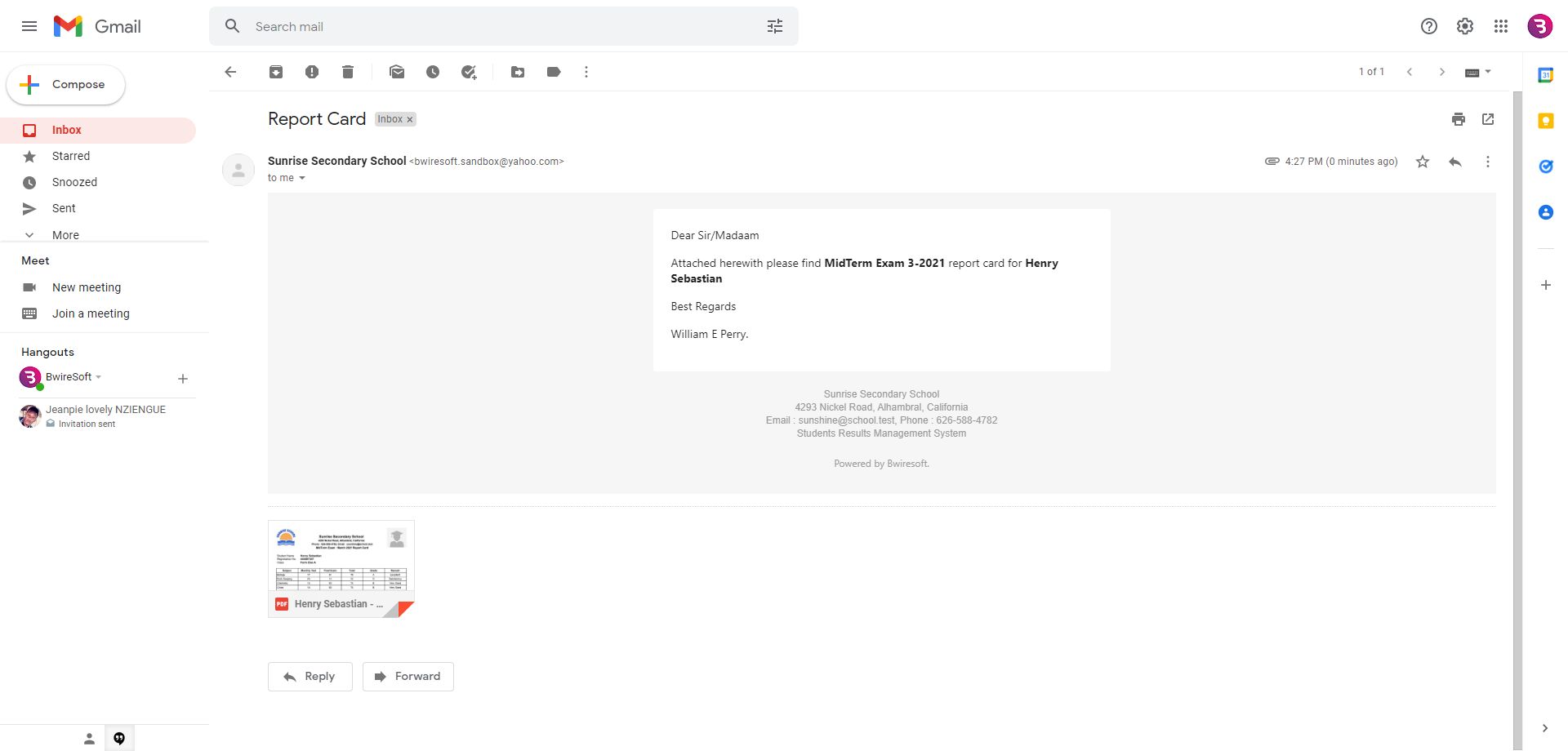Screen dimensions: 1568x751
Task: Remove the Inbox label from the email
Action: click(410, 119)
